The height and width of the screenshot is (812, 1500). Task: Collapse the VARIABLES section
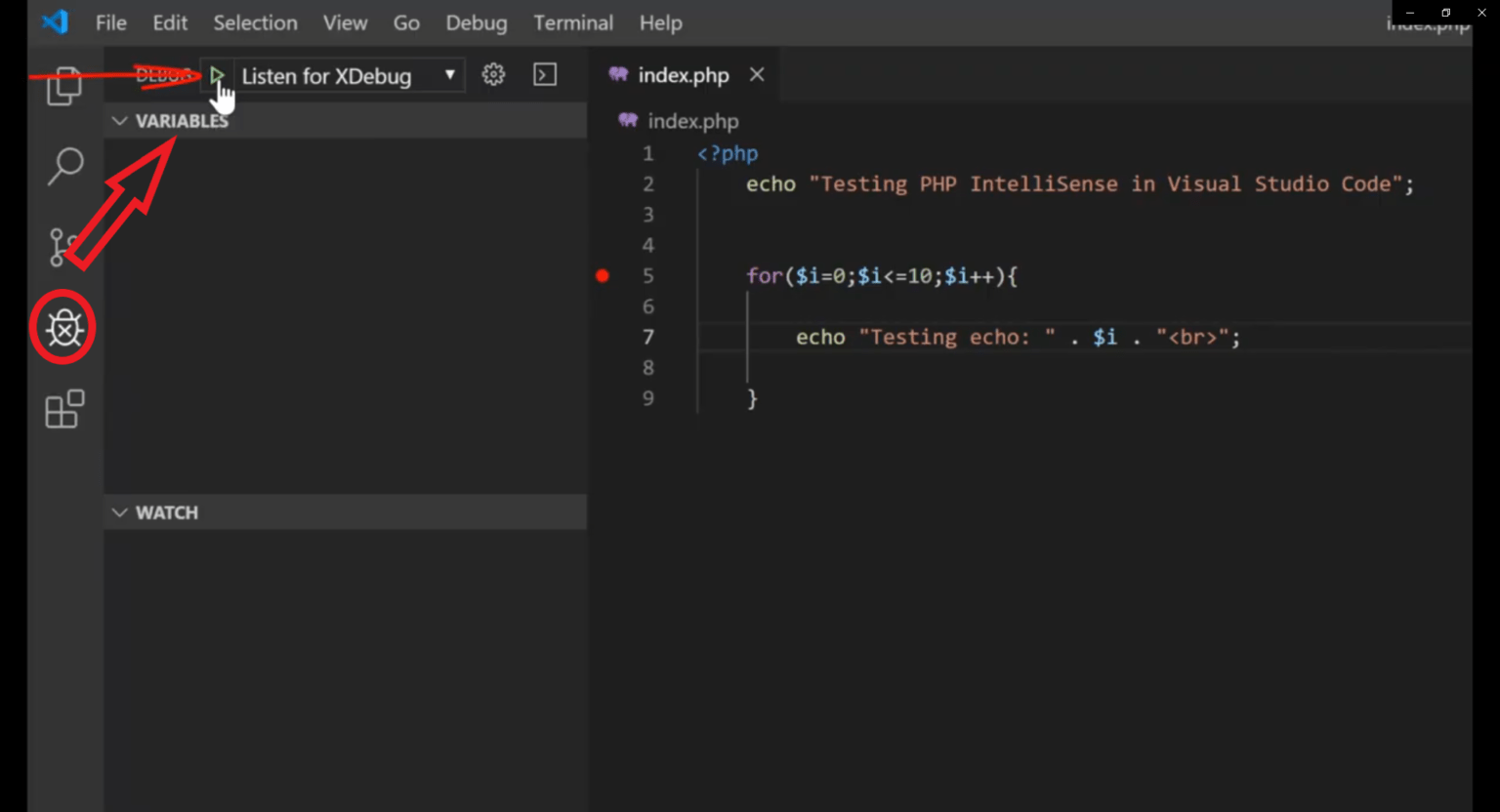click(119, 120)
